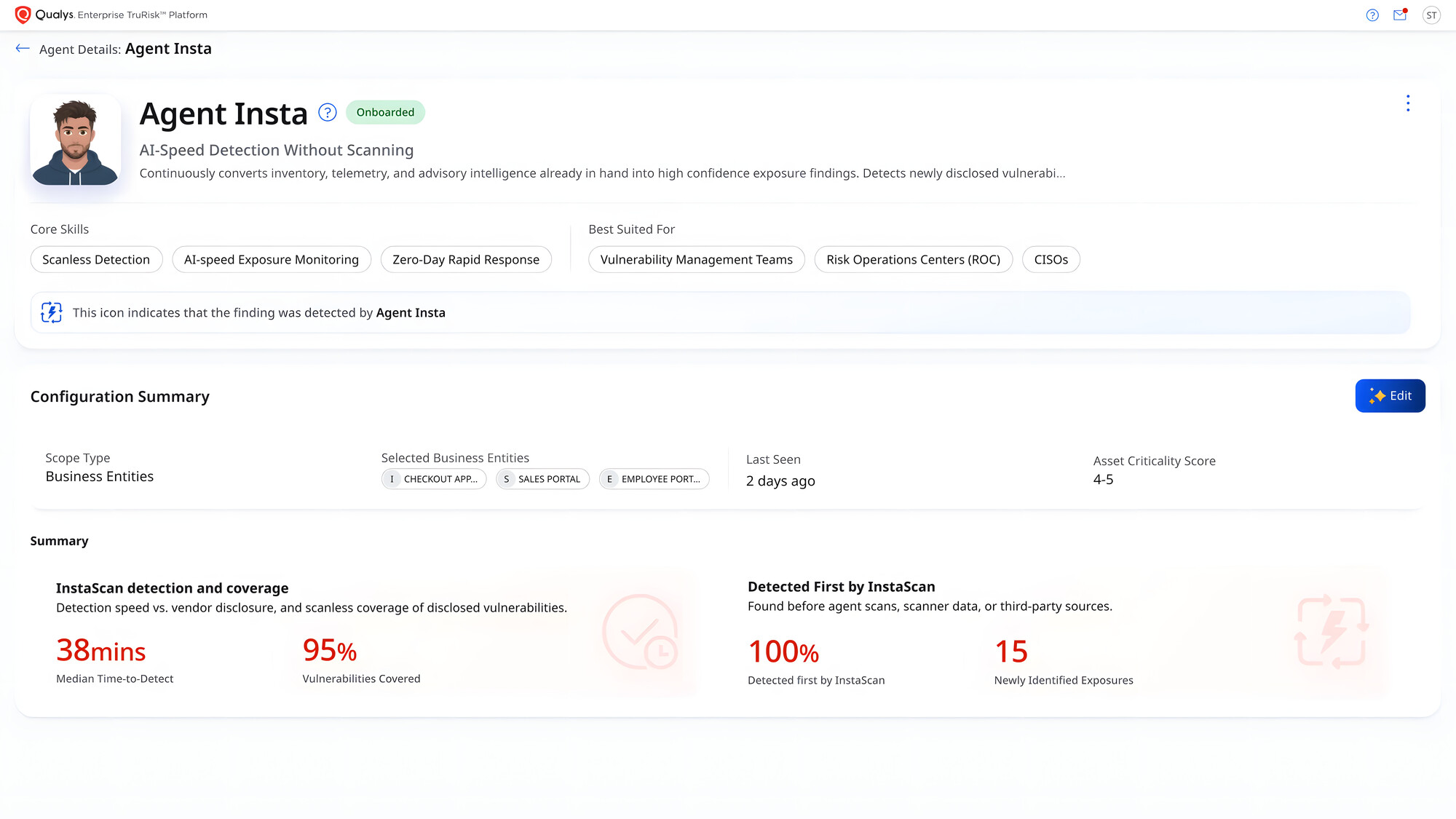The height and width of the screenshot is (819, 1456).
Task: Click the Asset Criticality Score value 4-5
Action: click(1103, 480)
